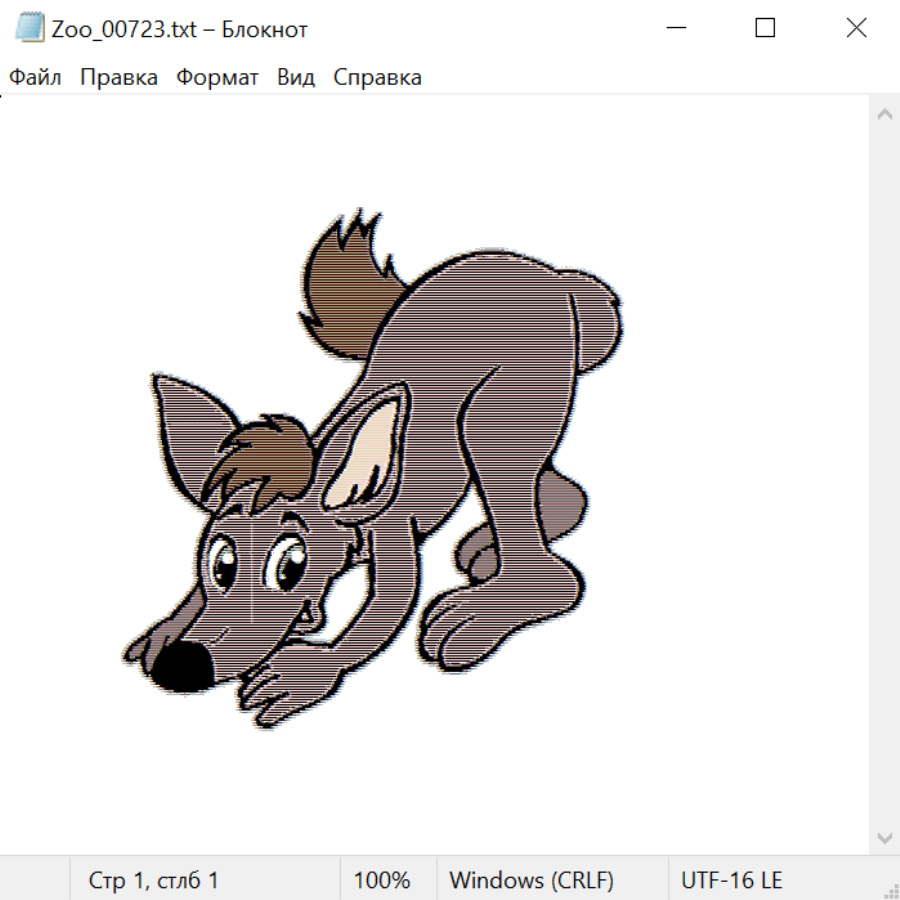Click the UTF-16 LE encoding indicator
This screenshot has width=900, height=900.
point(731,880)
